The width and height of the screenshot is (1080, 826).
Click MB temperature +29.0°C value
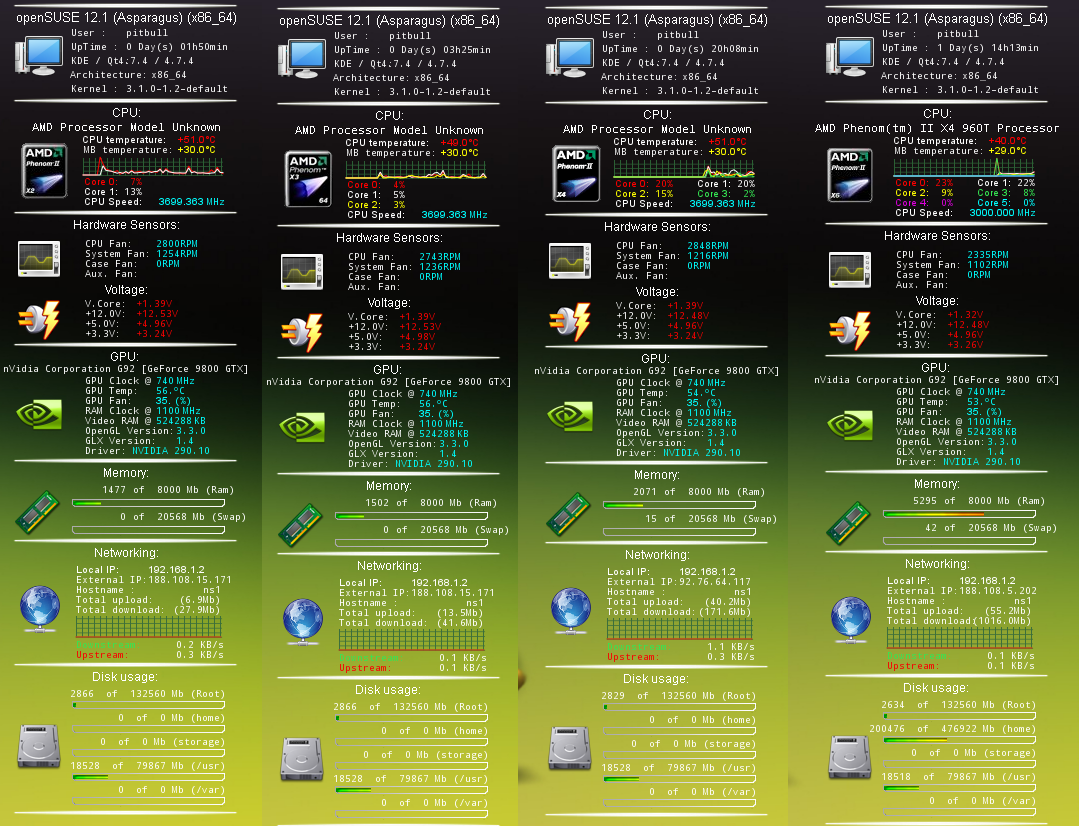click(x=1007, y=150)
